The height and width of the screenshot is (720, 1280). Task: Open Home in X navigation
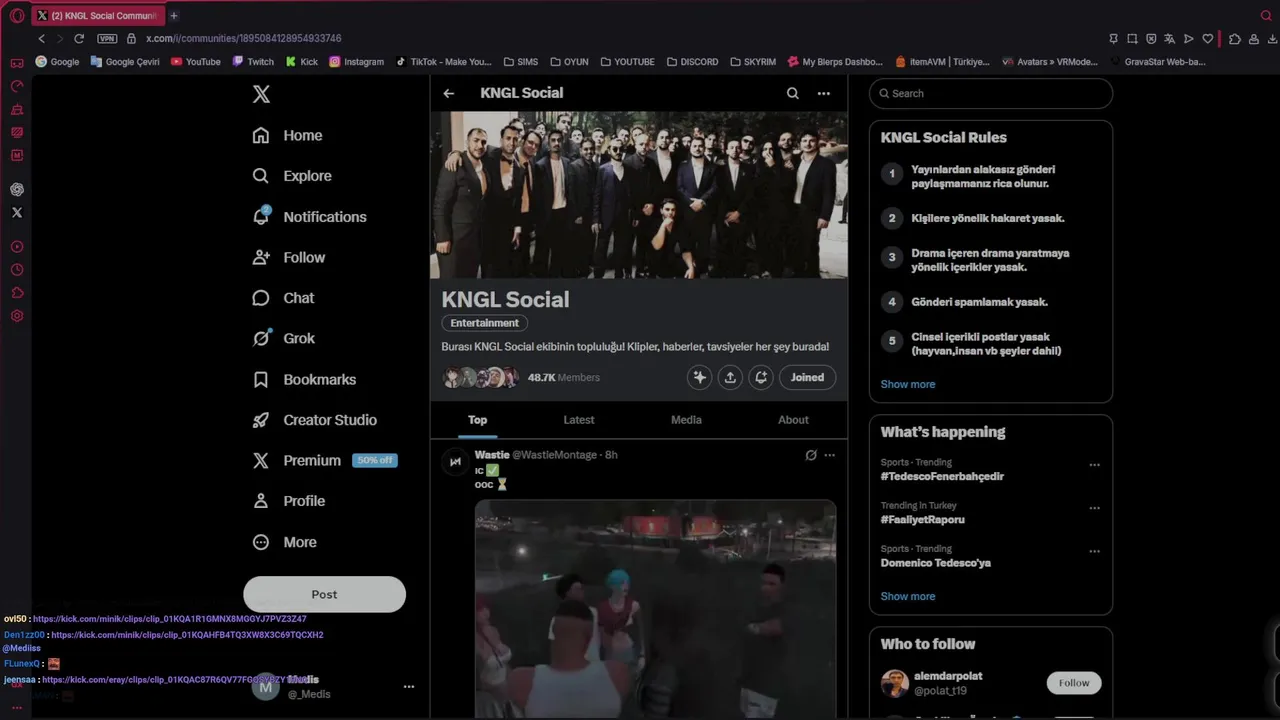[x=287, y=135]
